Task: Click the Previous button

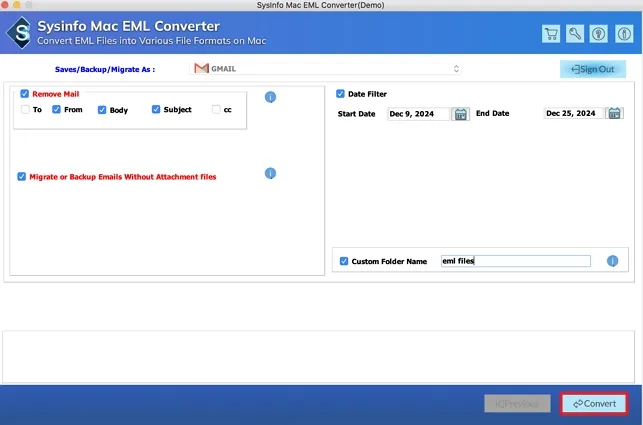Action: point(517,403)
